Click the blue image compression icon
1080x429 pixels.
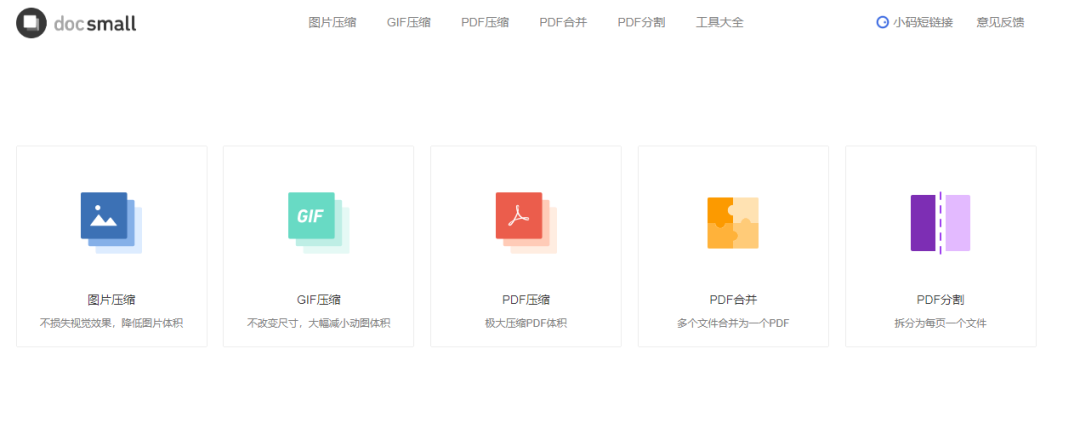click(108, 220)
